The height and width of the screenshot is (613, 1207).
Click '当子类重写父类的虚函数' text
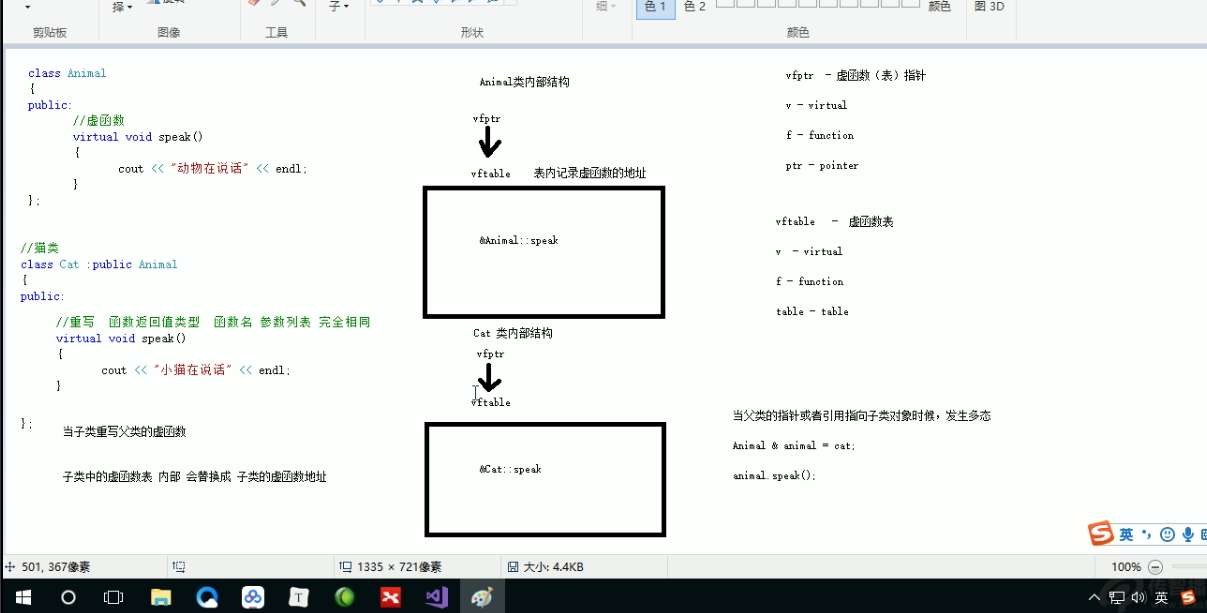point(124,432)
